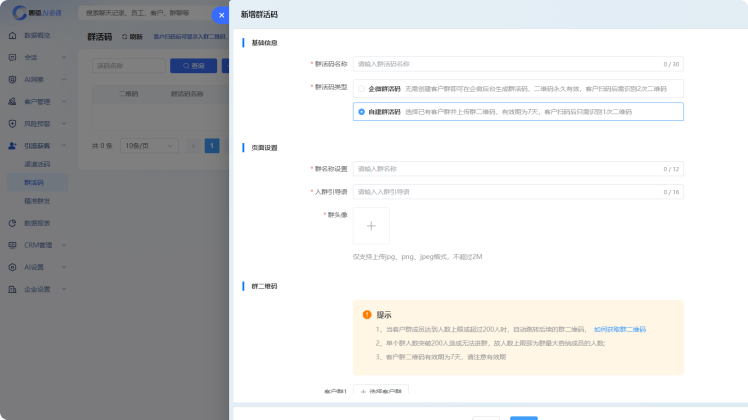Click the 会话 chat icon in sidebar
Screen dimensions: 748x420
click(12, 57)
